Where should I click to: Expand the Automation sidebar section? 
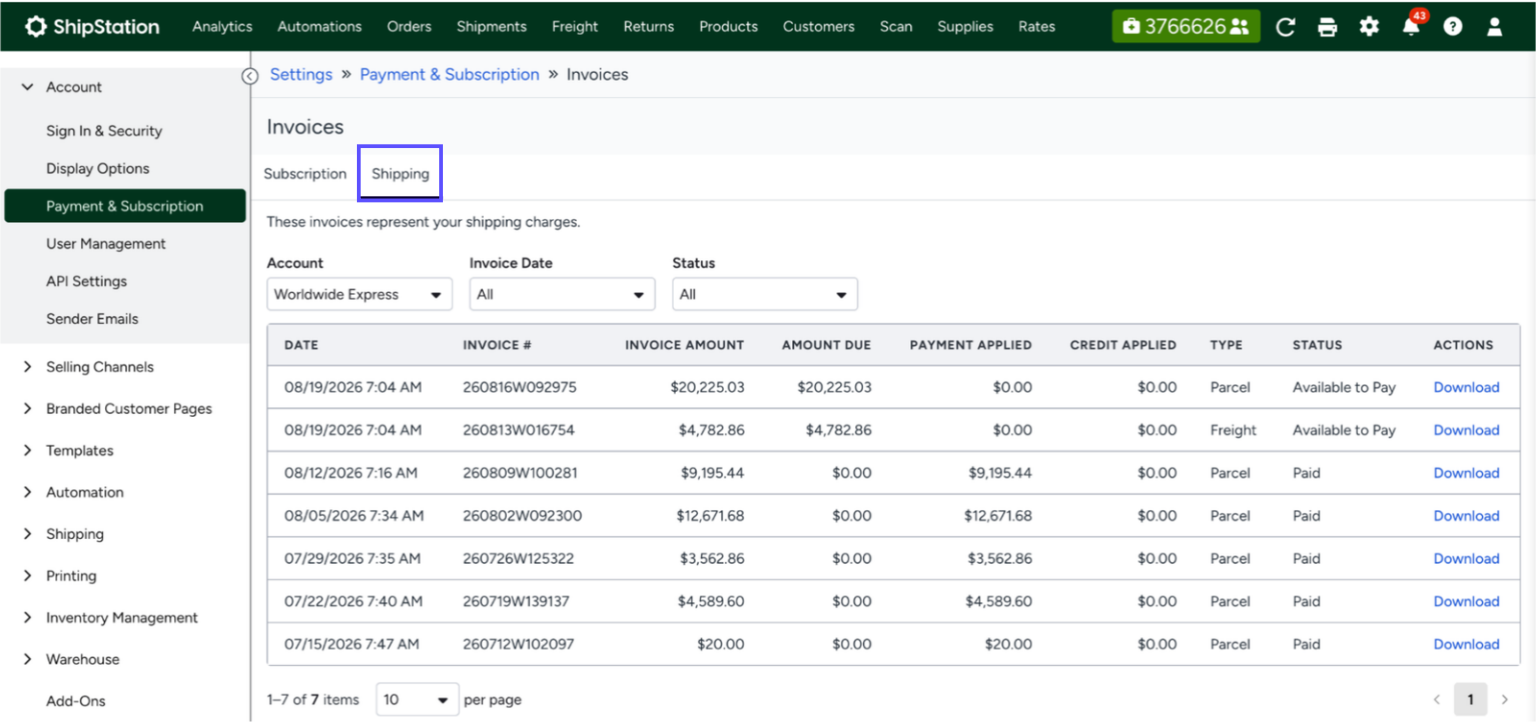(x=27, y=492)
